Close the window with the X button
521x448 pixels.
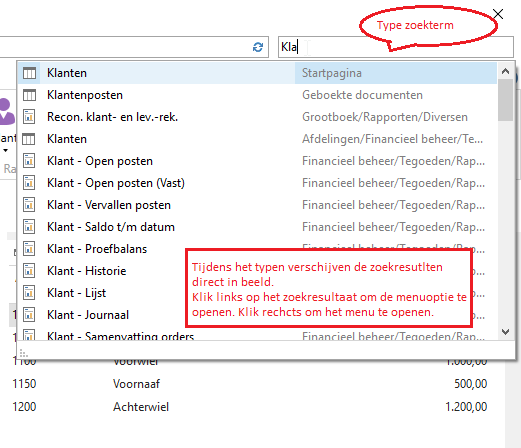(x=498, y=14)
